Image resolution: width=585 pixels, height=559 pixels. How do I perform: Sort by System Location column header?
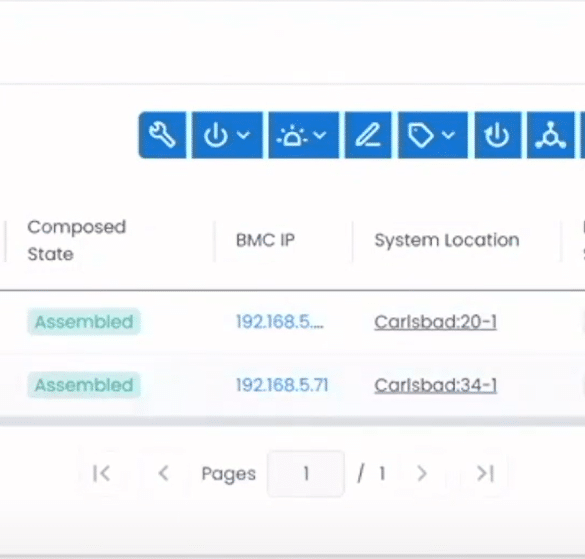coord(447,240)
